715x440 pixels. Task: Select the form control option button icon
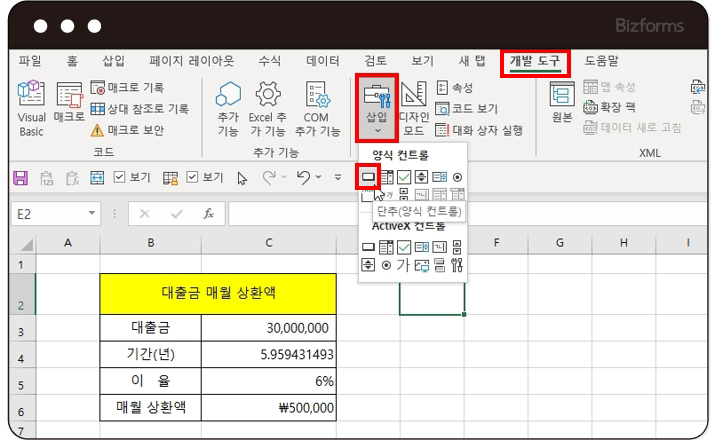click(x=457, y=177)
